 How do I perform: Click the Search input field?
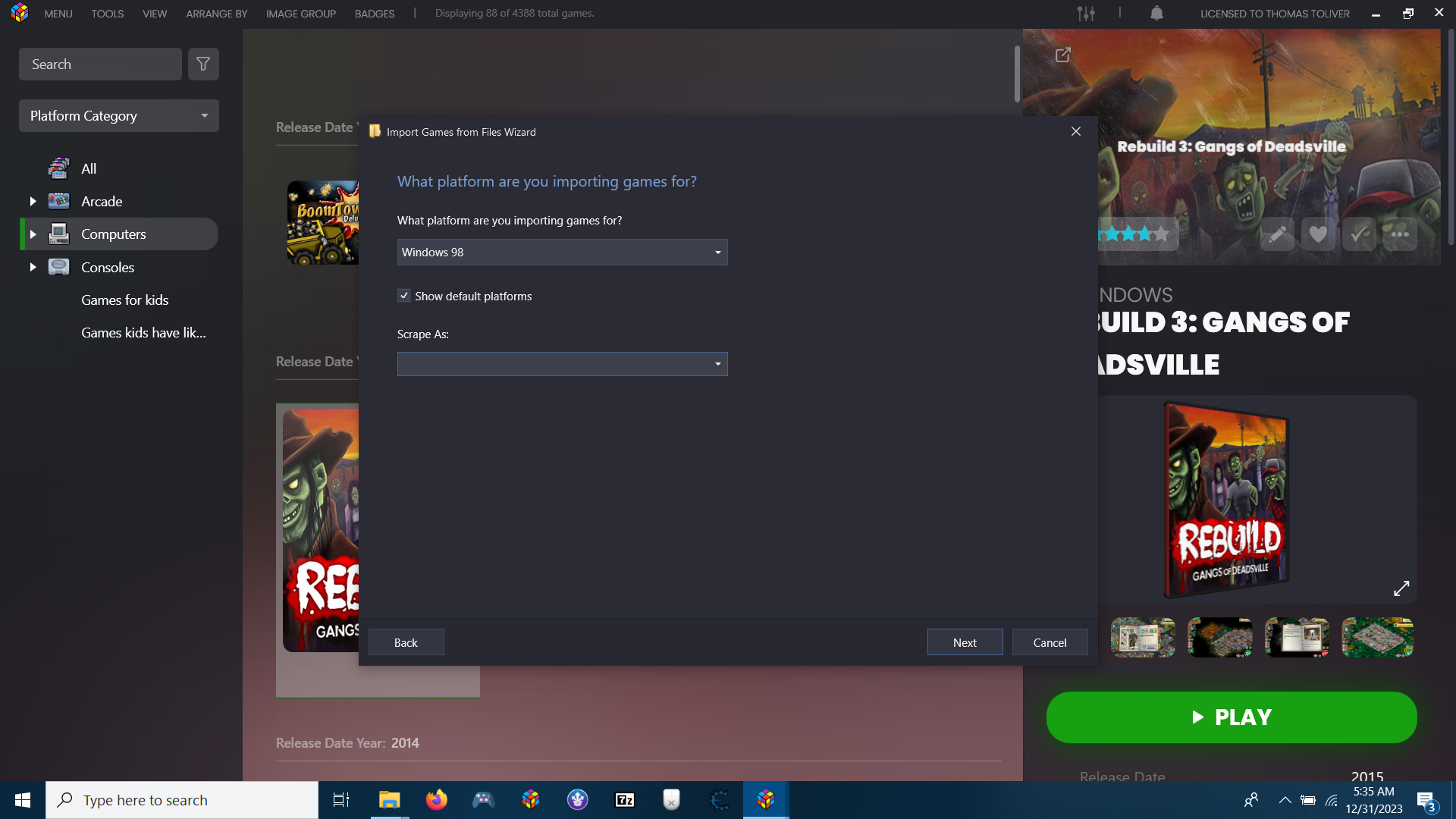100,64
